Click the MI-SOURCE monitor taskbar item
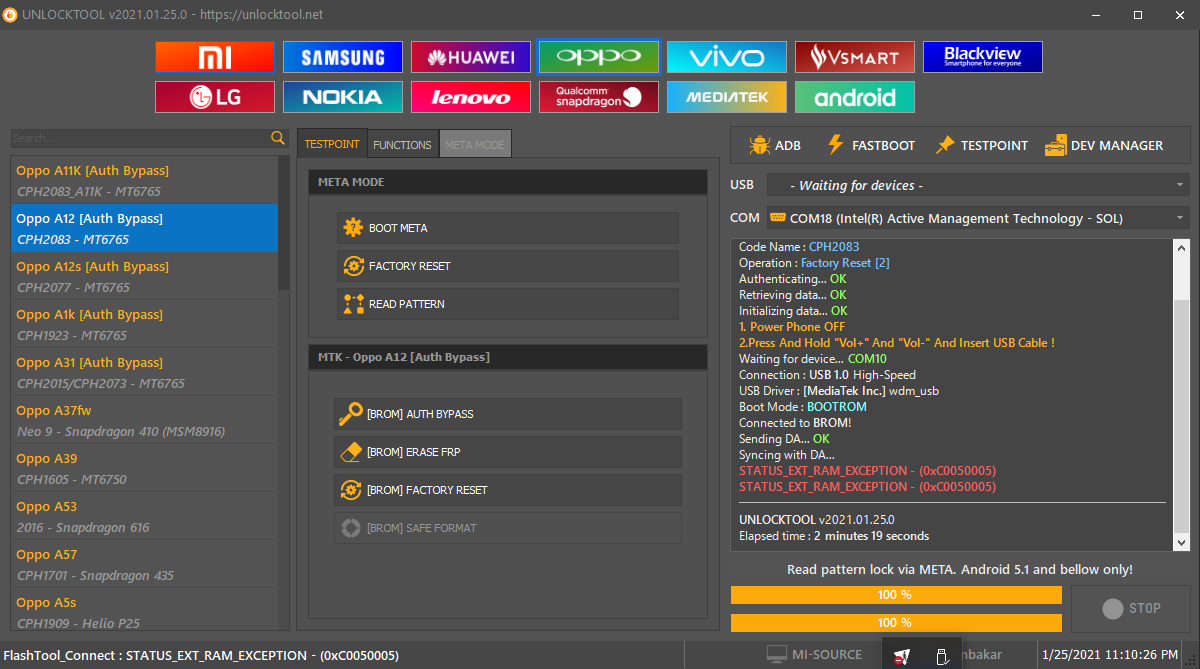Viewport: 1200px width, 669px height. pyautogui.click(x=814, y=655)
